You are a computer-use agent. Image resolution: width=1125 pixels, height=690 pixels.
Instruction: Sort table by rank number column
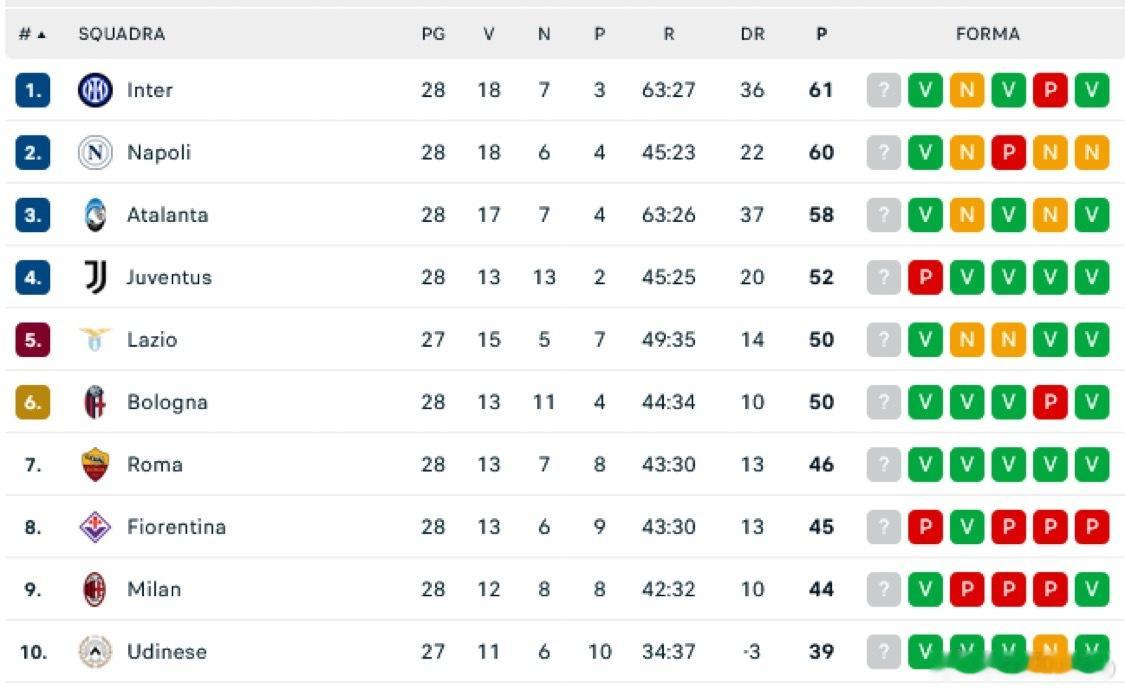32,34
